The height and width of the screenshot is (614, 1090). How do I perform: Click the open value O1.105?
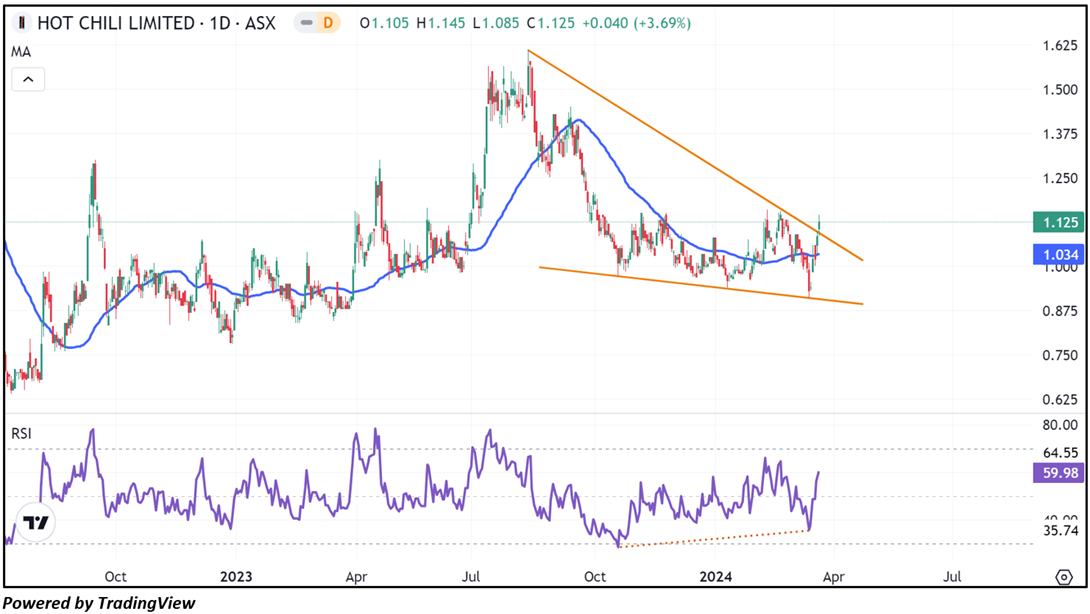[x=384, y=23]
